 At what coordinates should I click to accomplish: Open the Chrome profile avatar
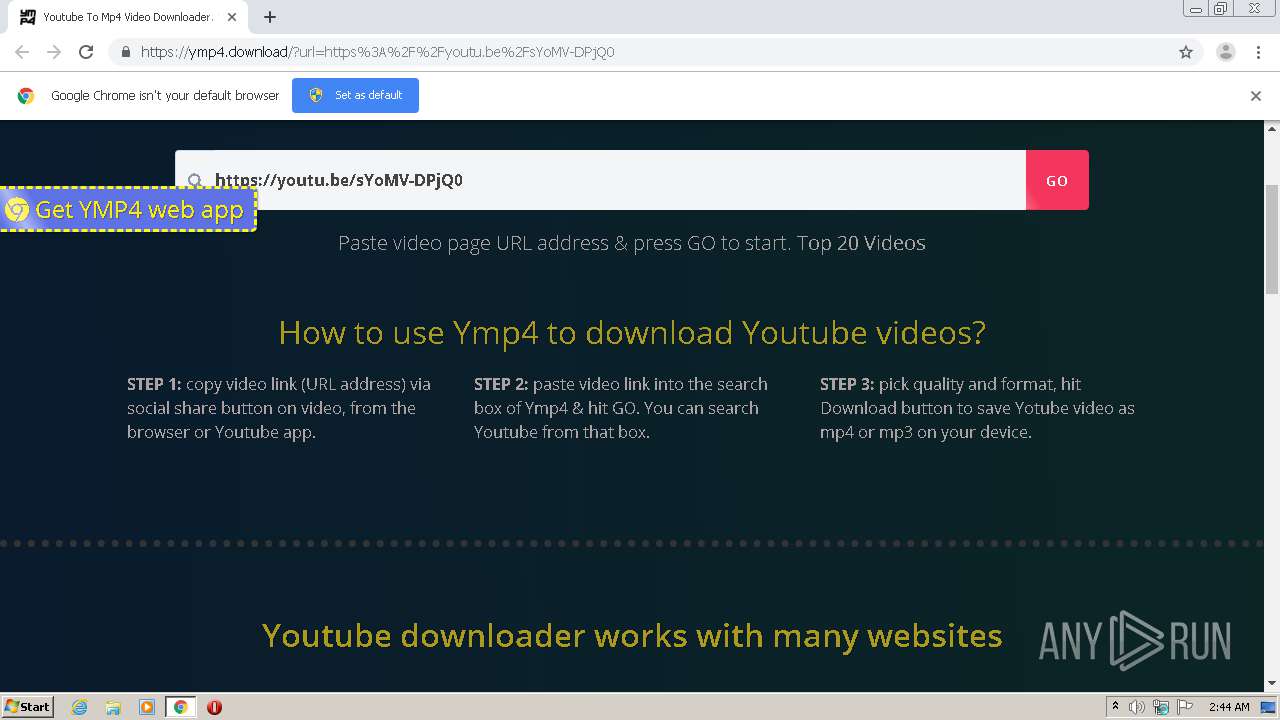pos(1225,52)
